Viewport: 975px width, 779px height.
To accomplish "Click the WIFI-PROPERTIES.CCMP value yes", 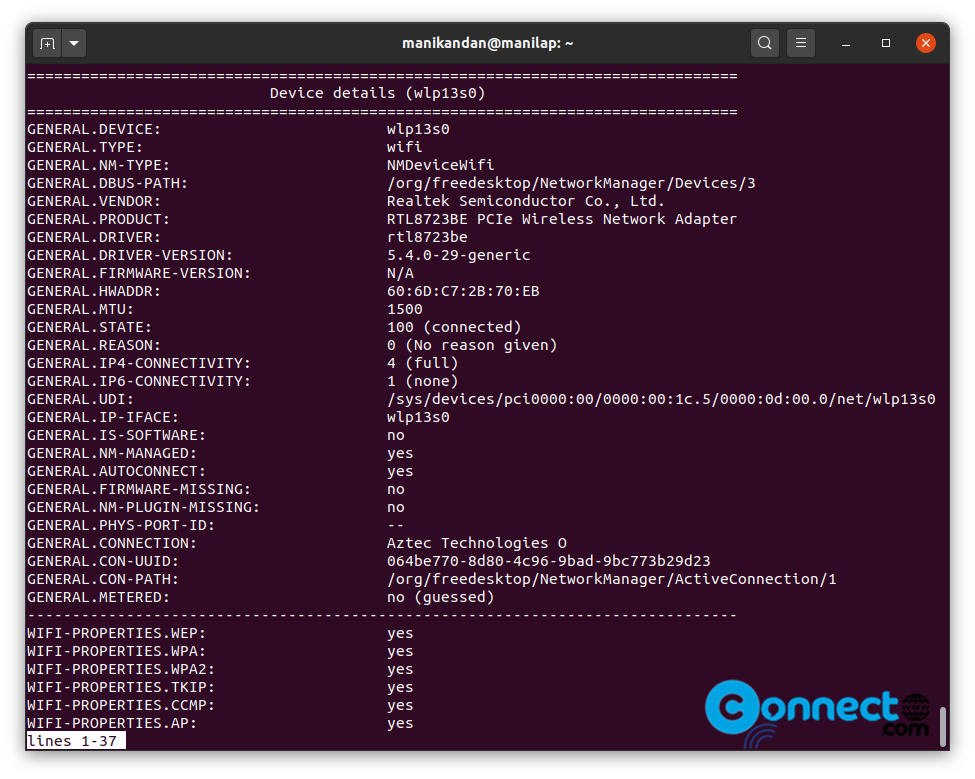I will click(x=400, y=706).
